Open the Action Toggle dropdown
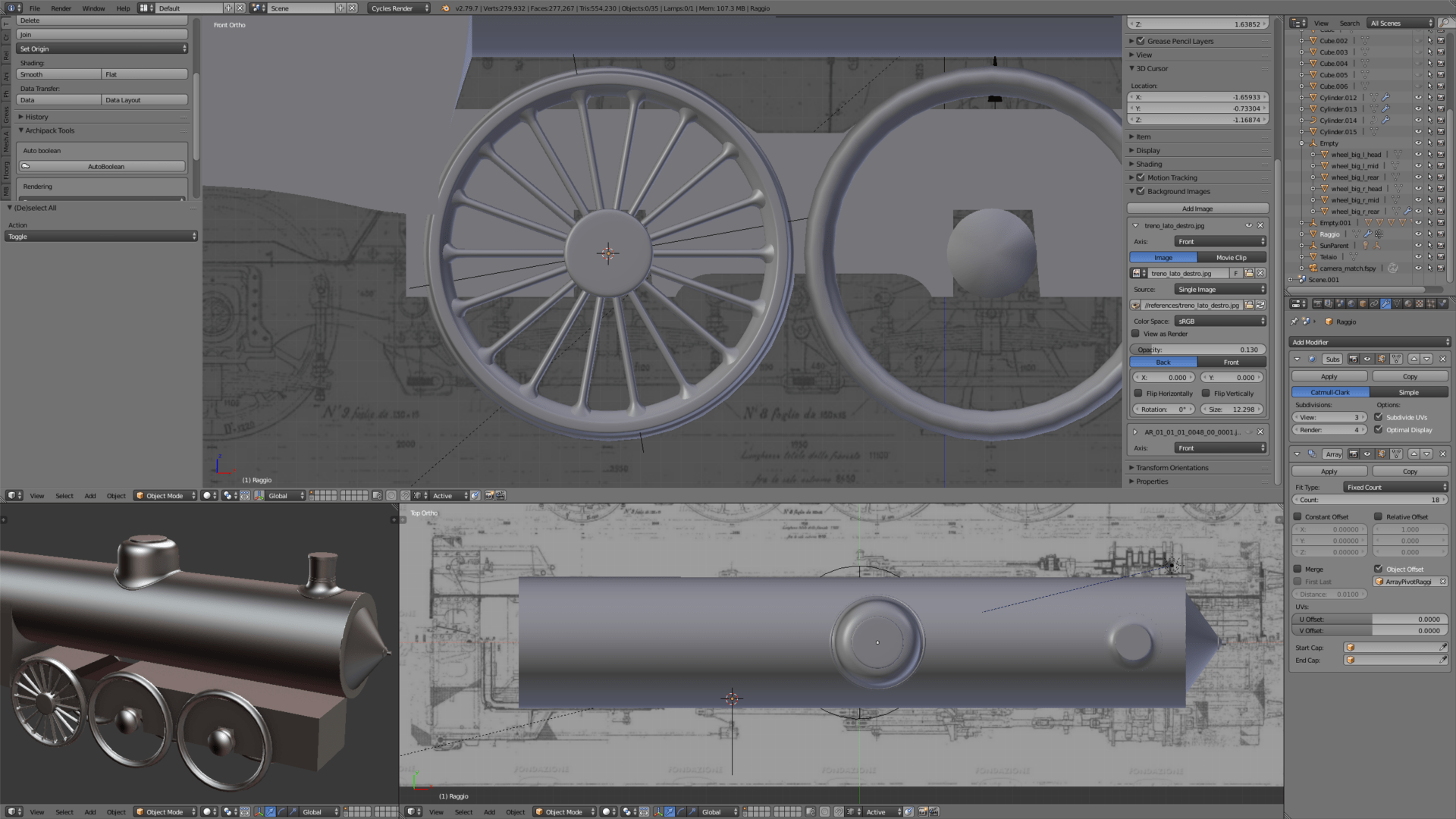This screenshot has height=819, width=1456. coord(101,237)
